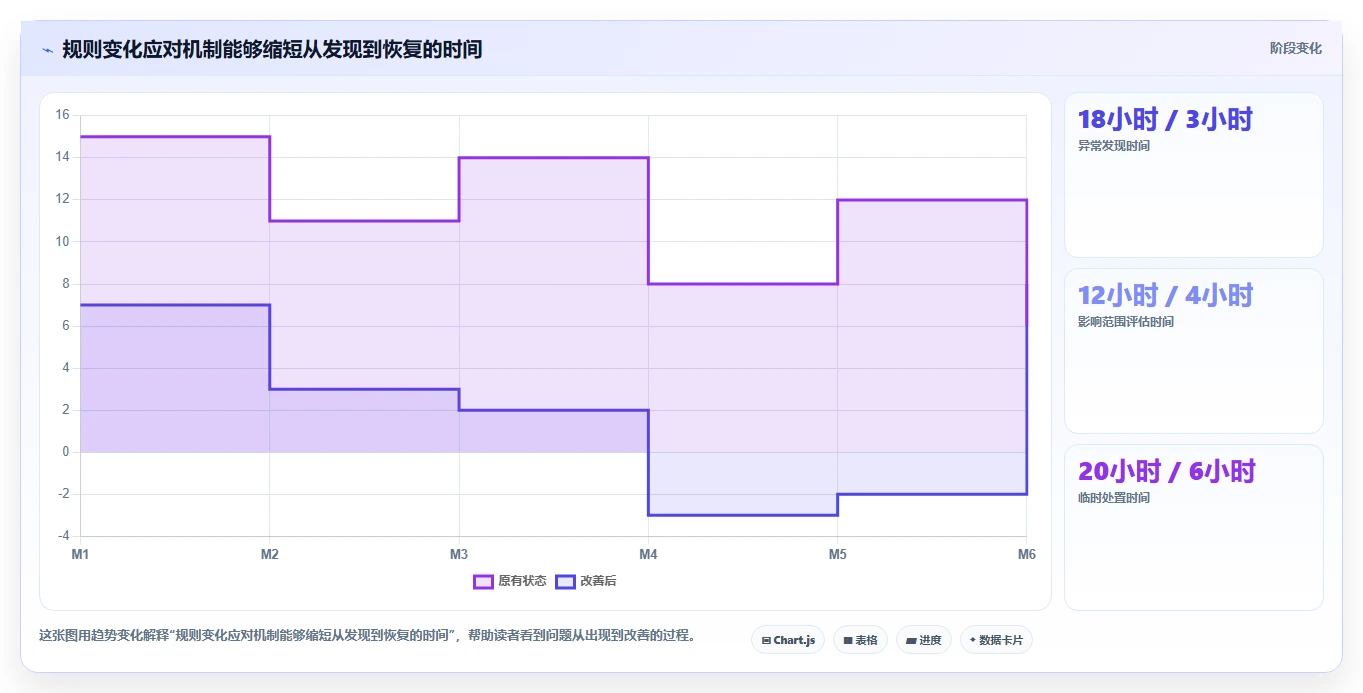This screenshot has height=693, width=1363.
Task: Click the M4 axis label
Action: (648, 553)
